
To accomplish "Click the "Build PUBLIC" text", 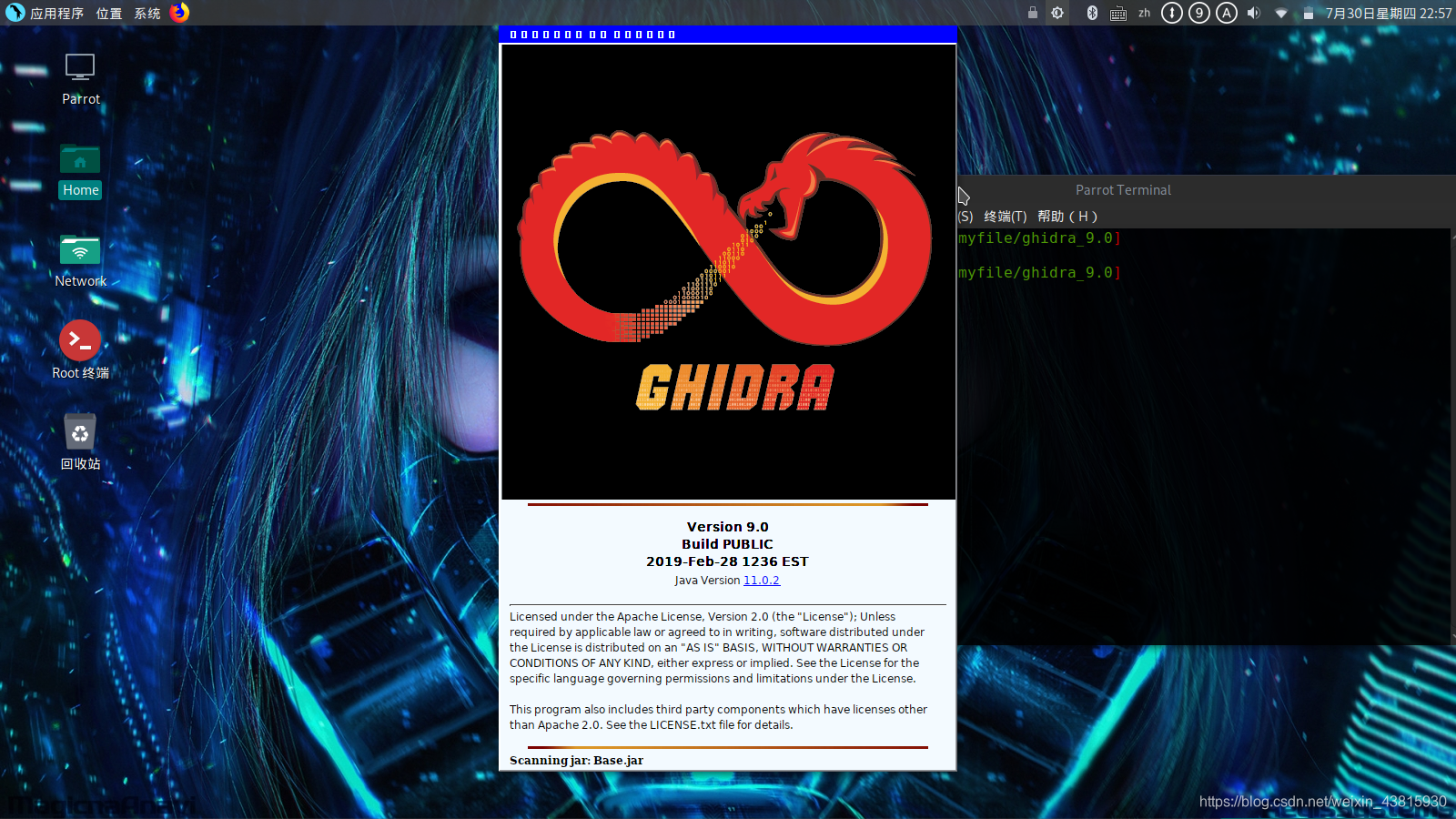I will pos(727,544).
